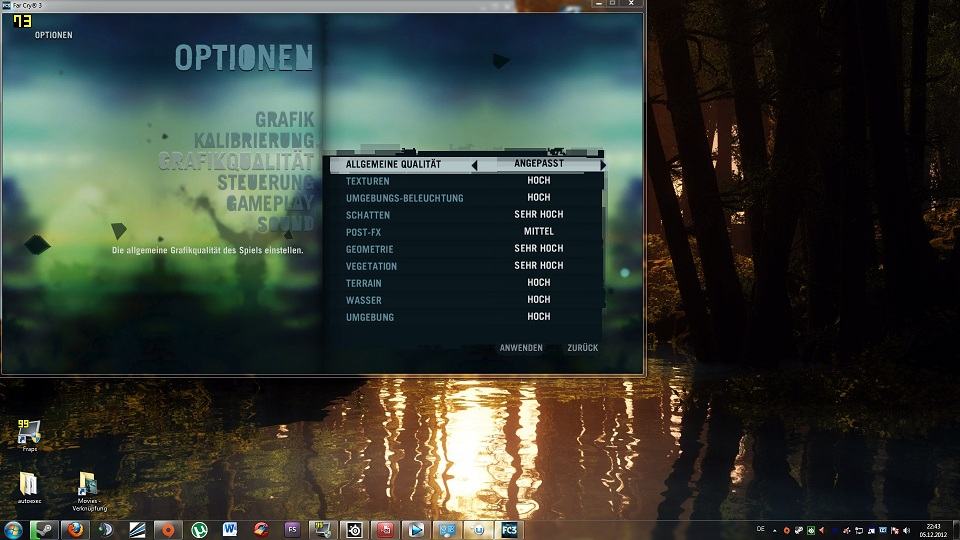Change the Wasser Hoch setting
Screen dimensions: 960x540
[539, 299]
